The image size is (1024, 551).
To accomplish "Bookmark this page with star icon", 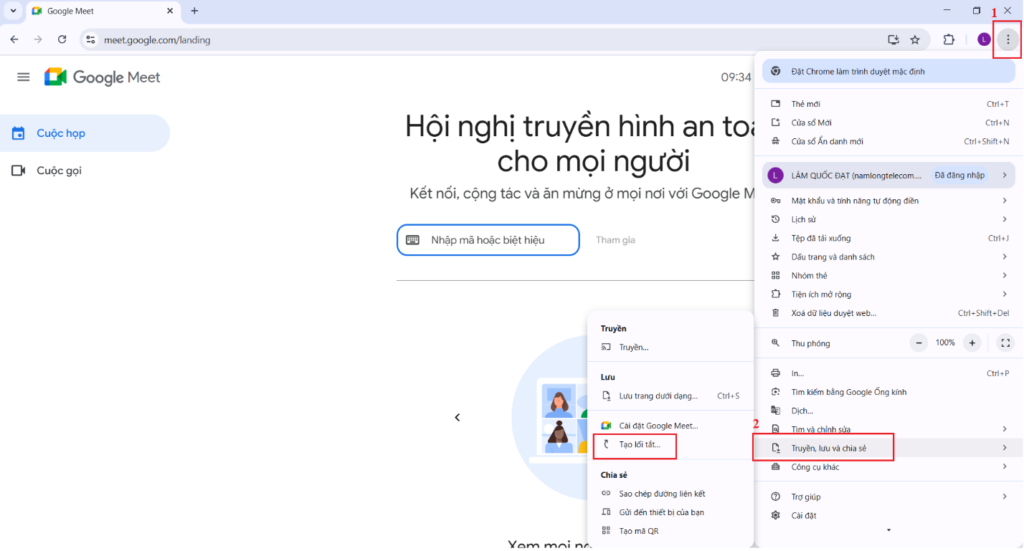I will click(915, 40).
